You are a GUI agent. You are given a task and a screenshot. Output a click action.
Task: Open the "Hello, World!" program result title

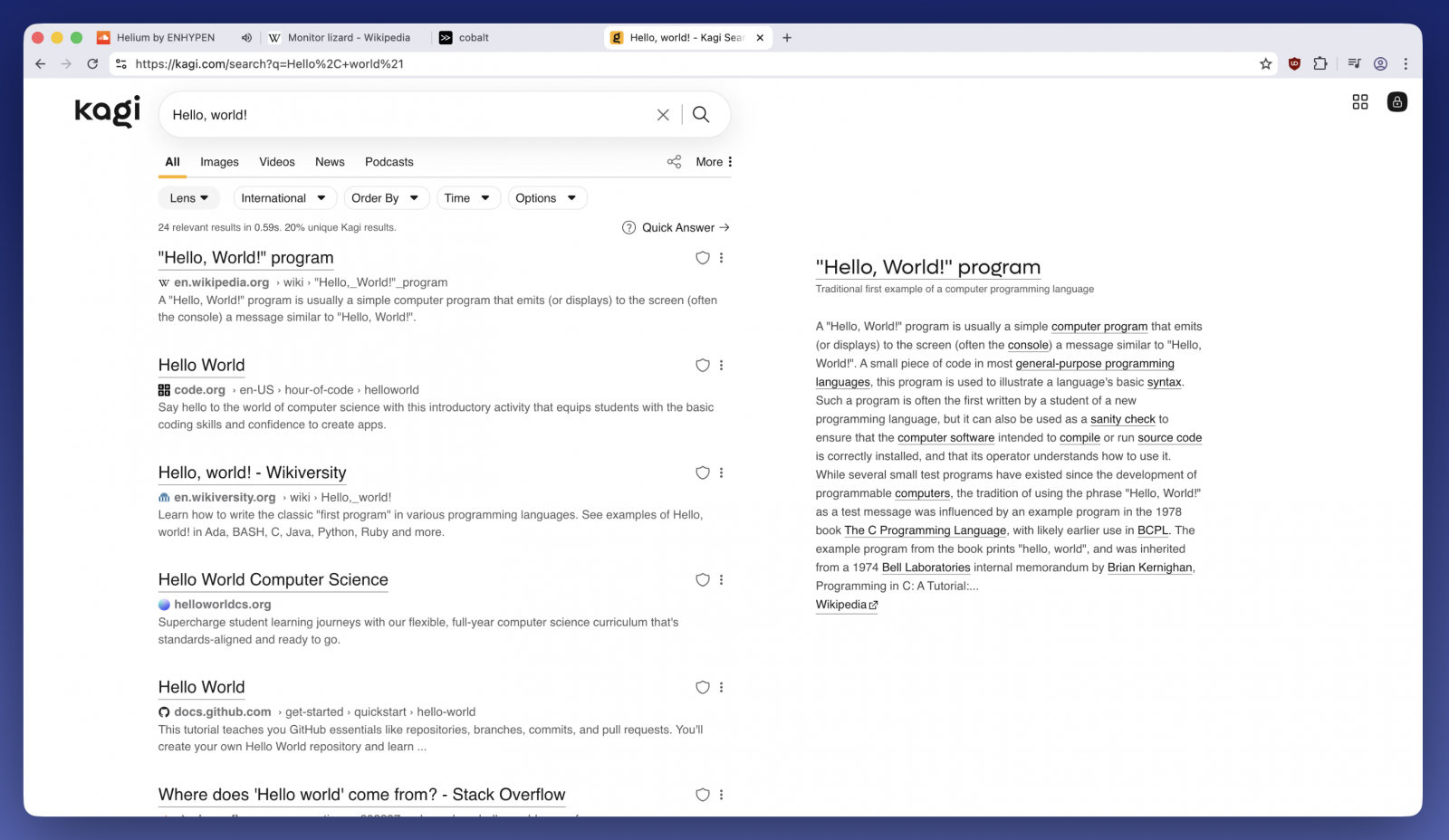pos(246,258)
